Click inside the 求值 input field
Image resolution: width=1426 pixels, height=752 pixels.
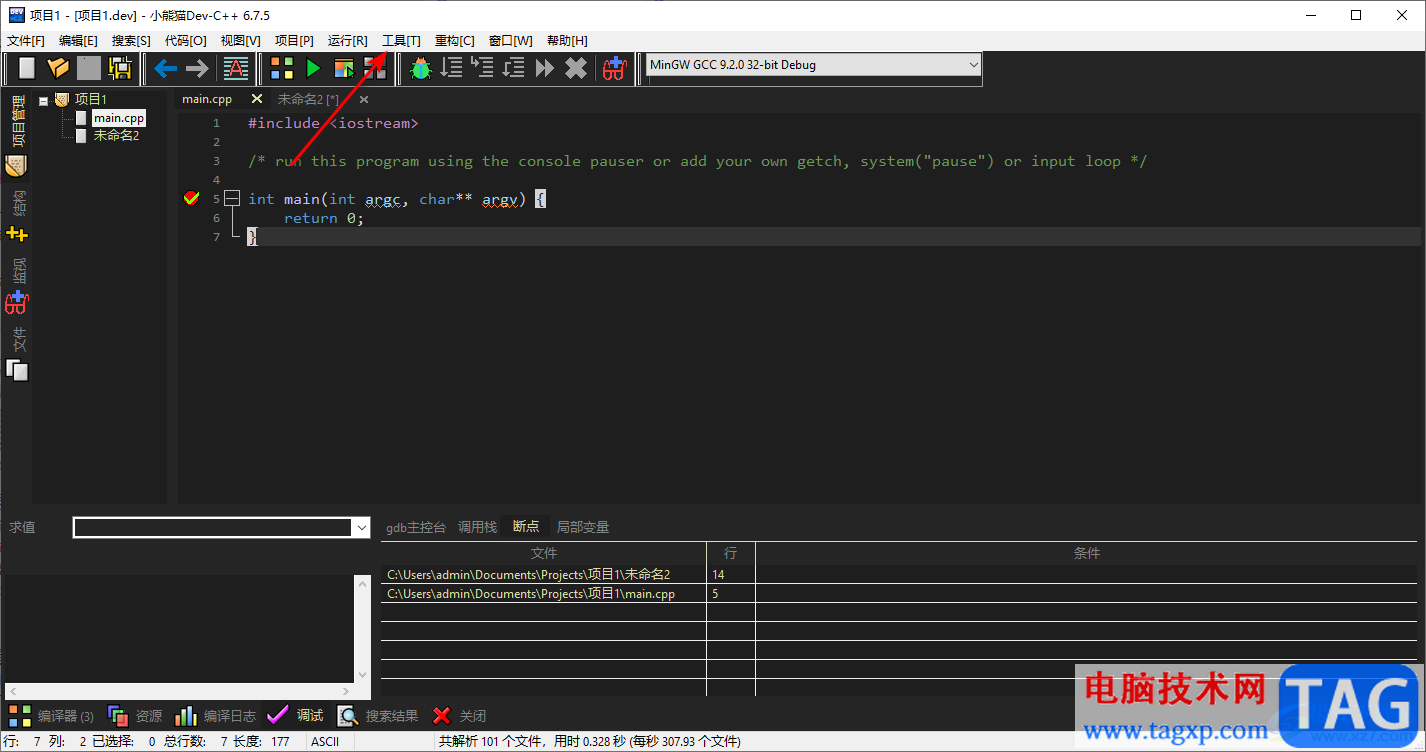(x=214, y=527)
